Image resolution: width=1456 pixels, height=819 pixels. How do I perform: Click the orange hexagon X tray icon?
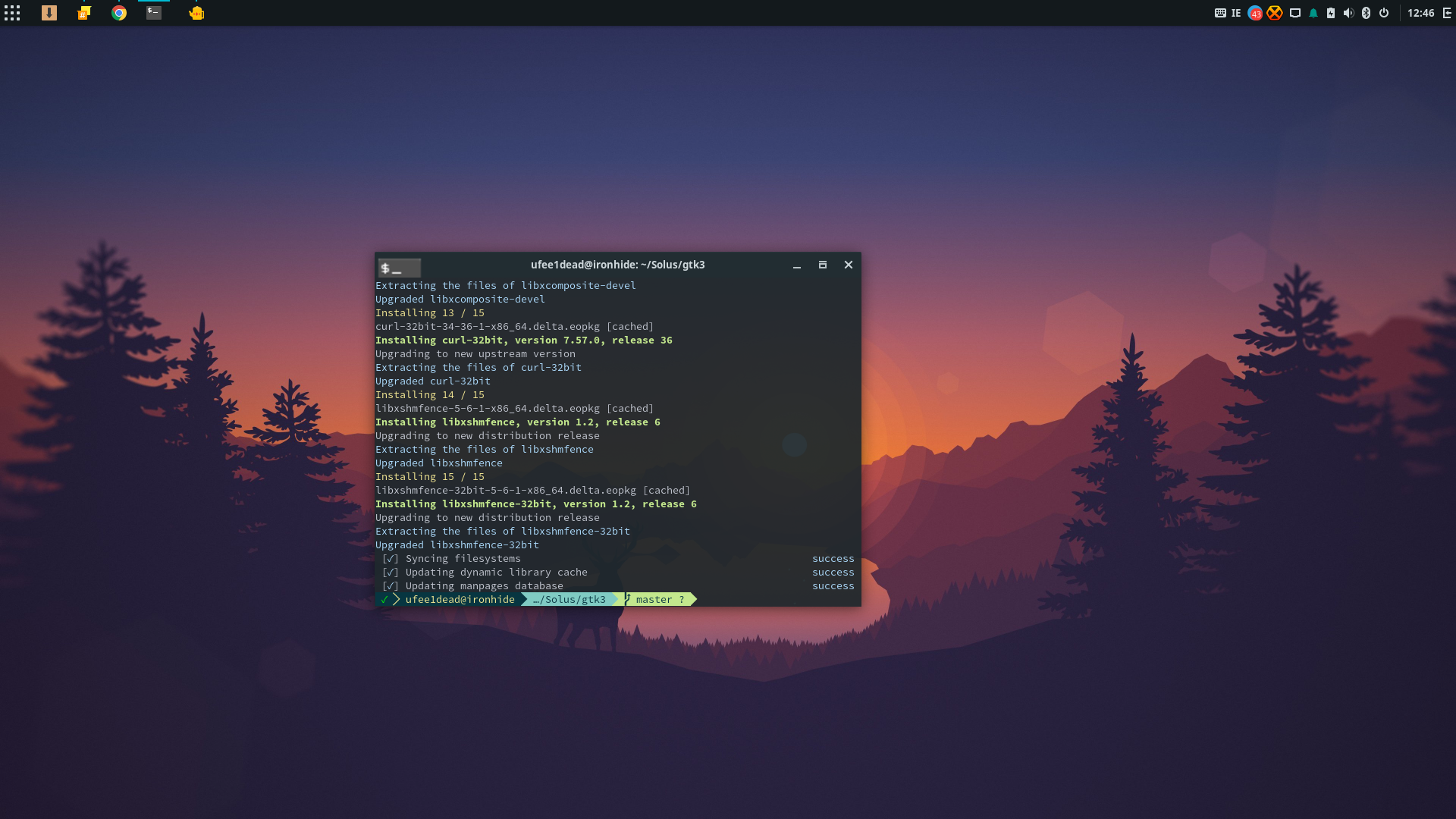(x=1275, y=13)
